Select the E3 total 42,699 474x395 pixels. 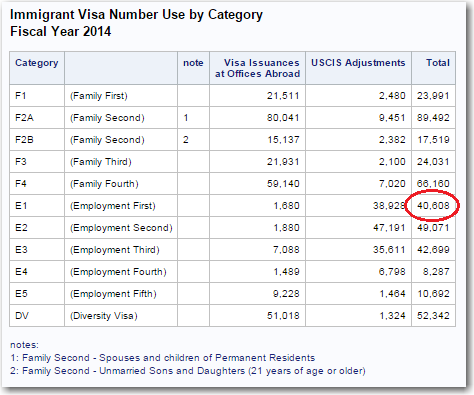point(433,250)
